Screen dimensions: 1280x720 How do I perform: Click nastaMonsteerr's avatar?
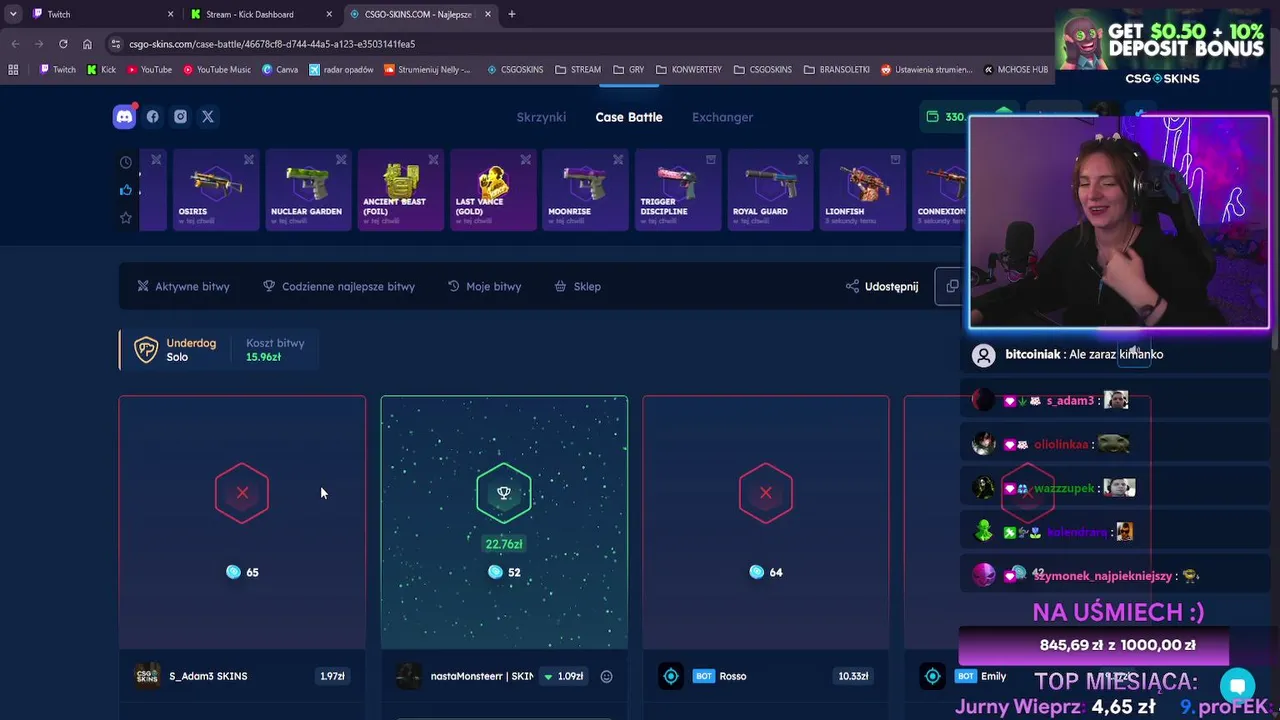409,676
